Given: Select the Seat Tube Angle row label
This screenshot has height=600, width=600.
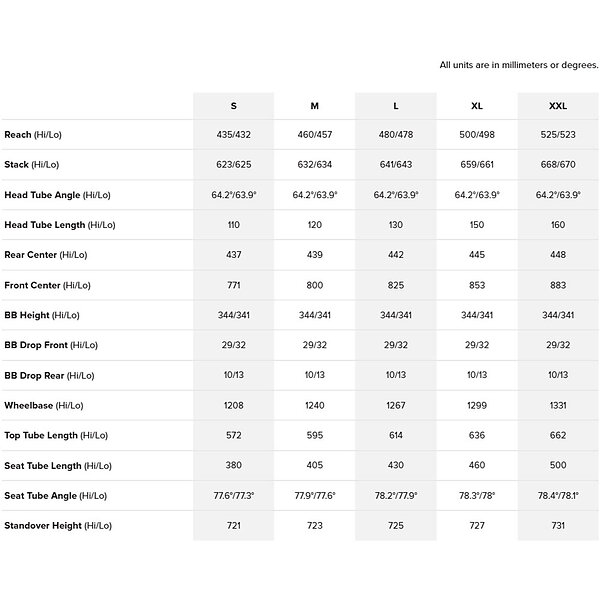Looking at the screenshot, I should 55,495.
